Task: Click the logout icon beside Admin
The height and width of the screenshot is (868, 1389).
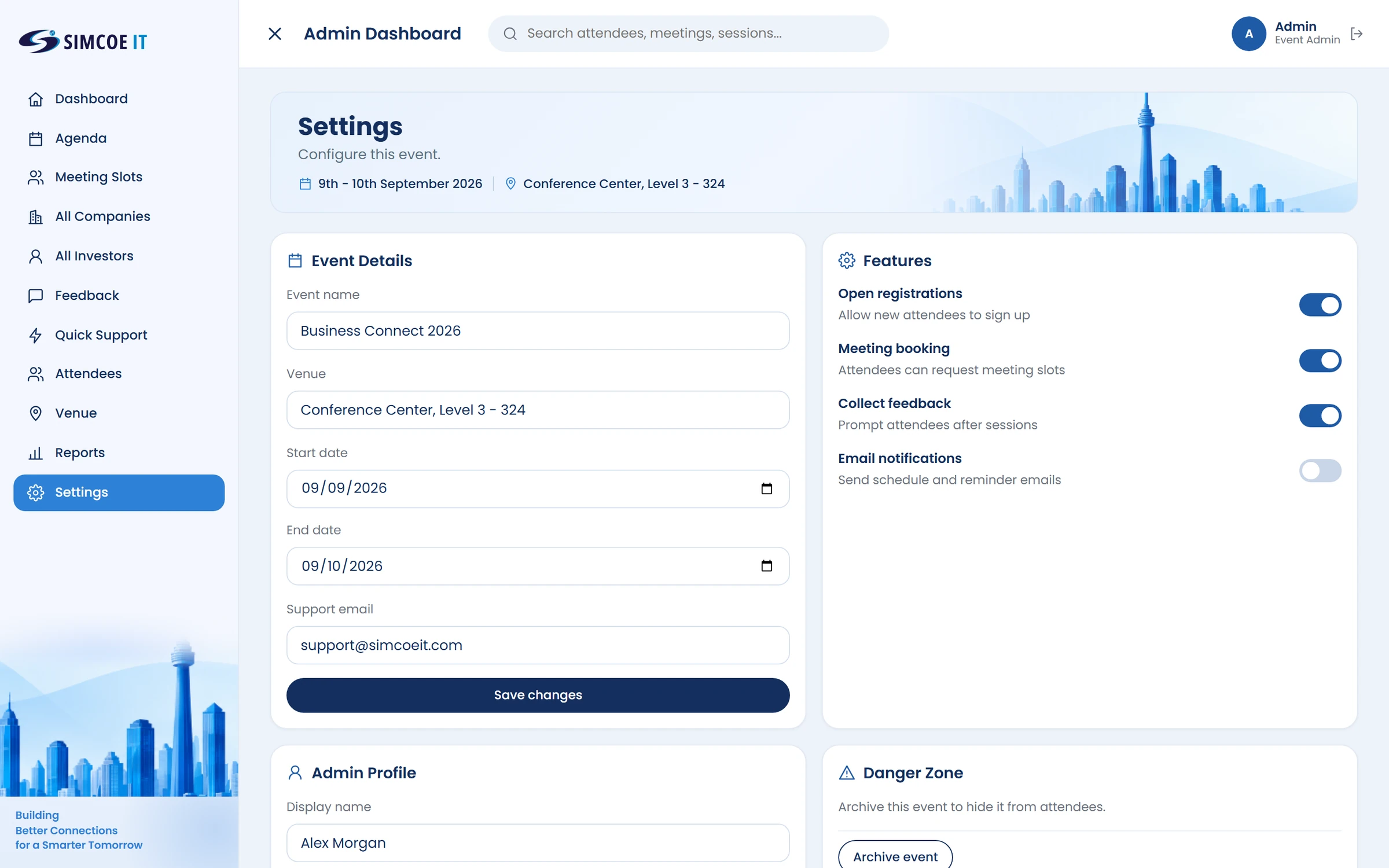Action: [x=1357, y=34]
